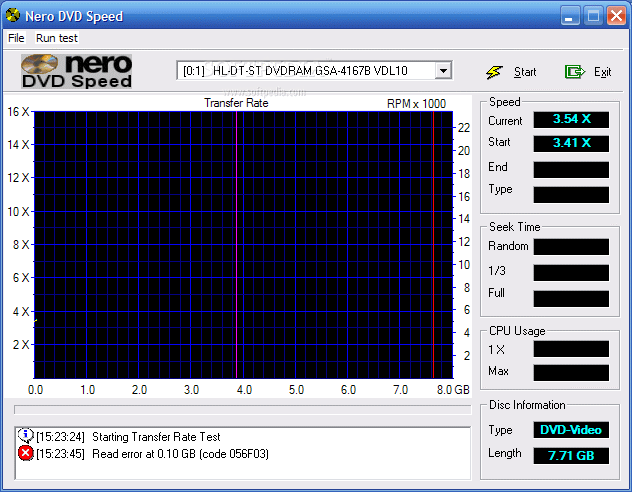Click the disc type value DVD-Video

[x=571, y=430]
